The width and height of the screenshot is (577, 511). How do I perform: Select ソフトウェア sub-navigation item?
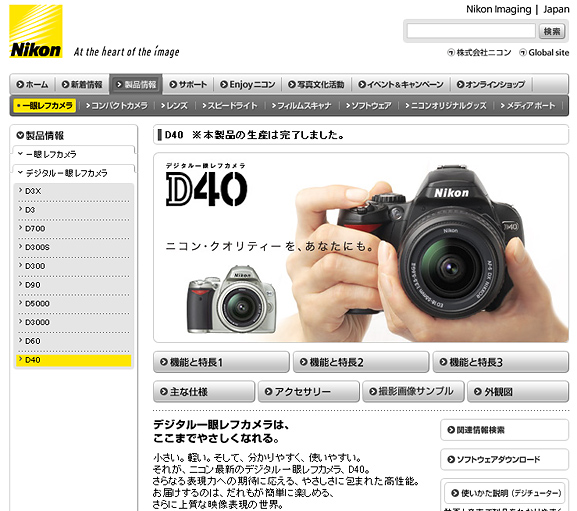point(369,106)
